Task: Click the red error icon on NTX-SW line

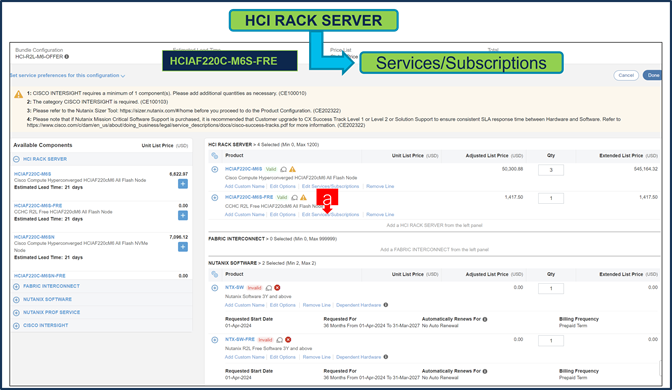Action: [x=277, y=288]
